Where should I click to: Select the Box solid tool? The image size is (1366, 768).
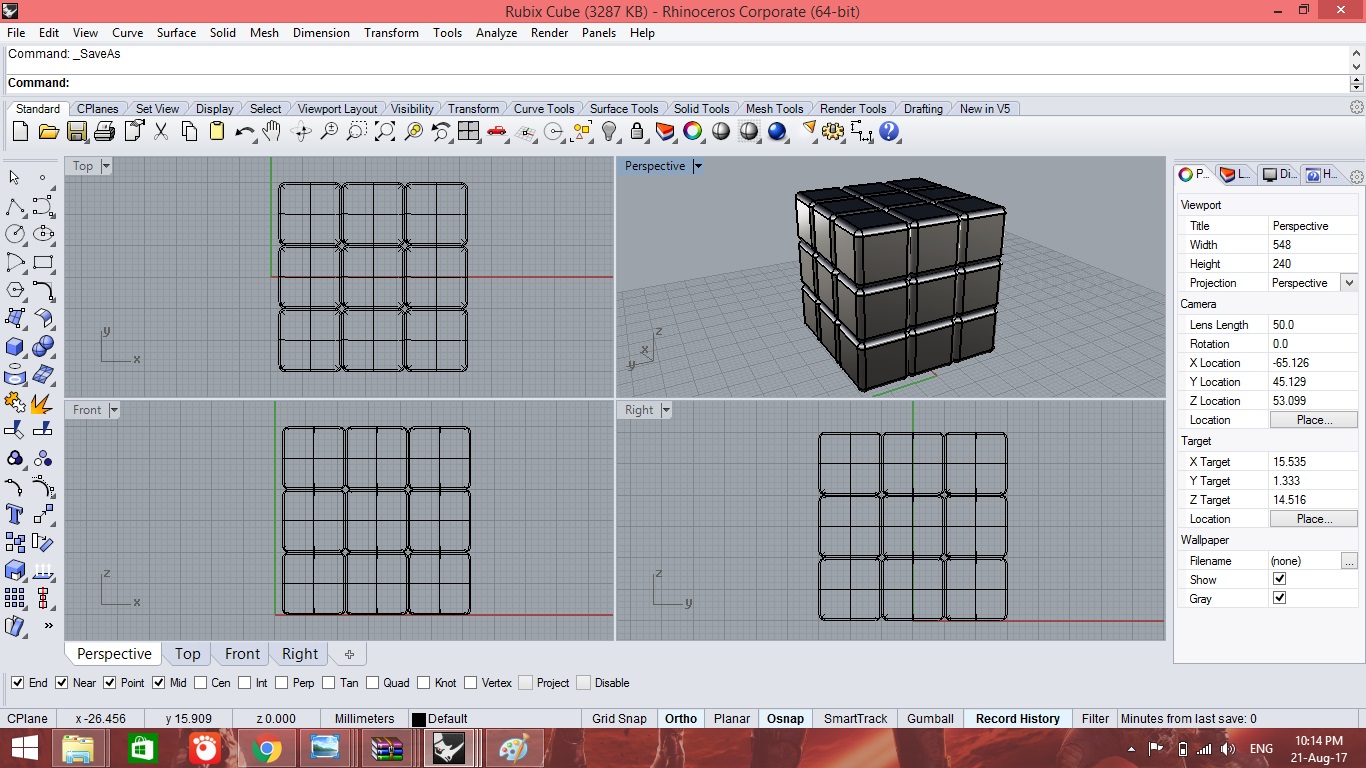(15, 347)
